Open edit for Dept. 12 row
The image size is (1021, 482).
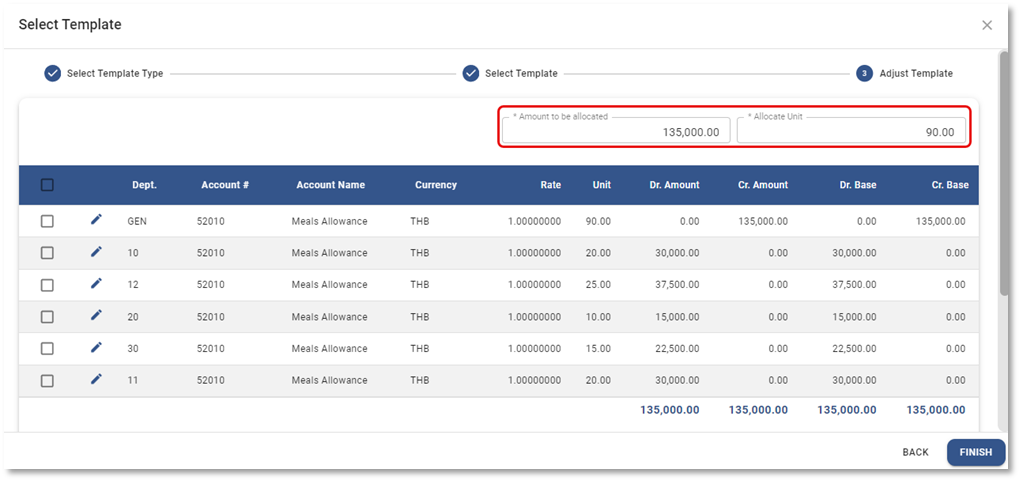97,284
